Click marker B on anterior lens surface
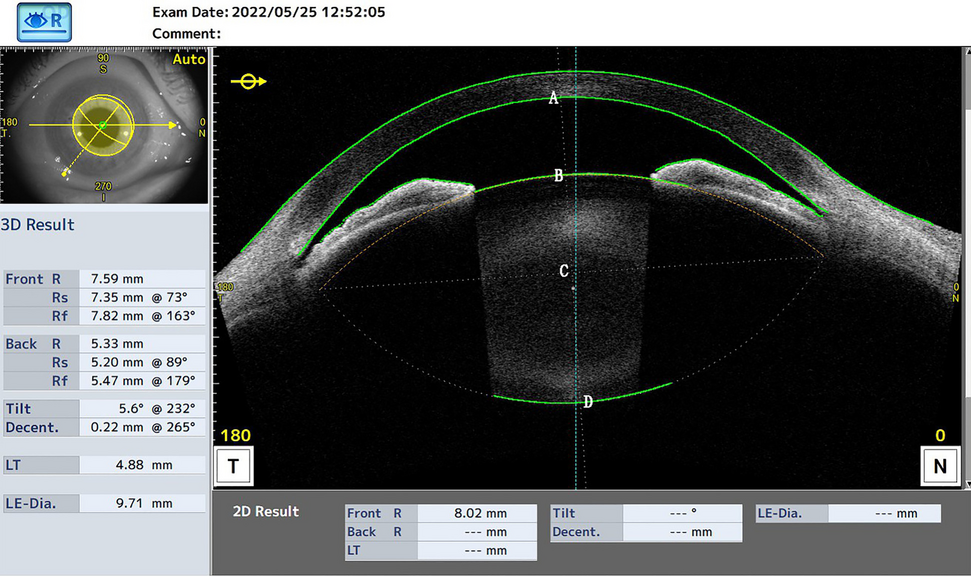This screenshot has width=971, height=576. pyautogui.click(x=559, y=176)
